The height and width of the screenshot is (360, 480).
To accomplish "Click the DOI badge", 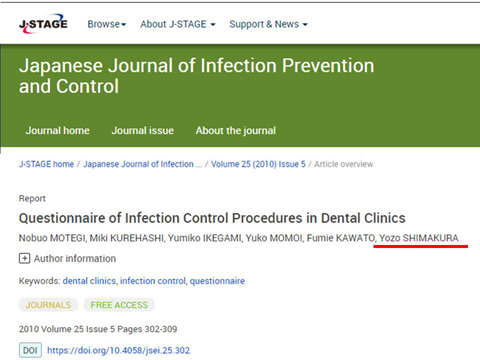I will tap(30, 350).
